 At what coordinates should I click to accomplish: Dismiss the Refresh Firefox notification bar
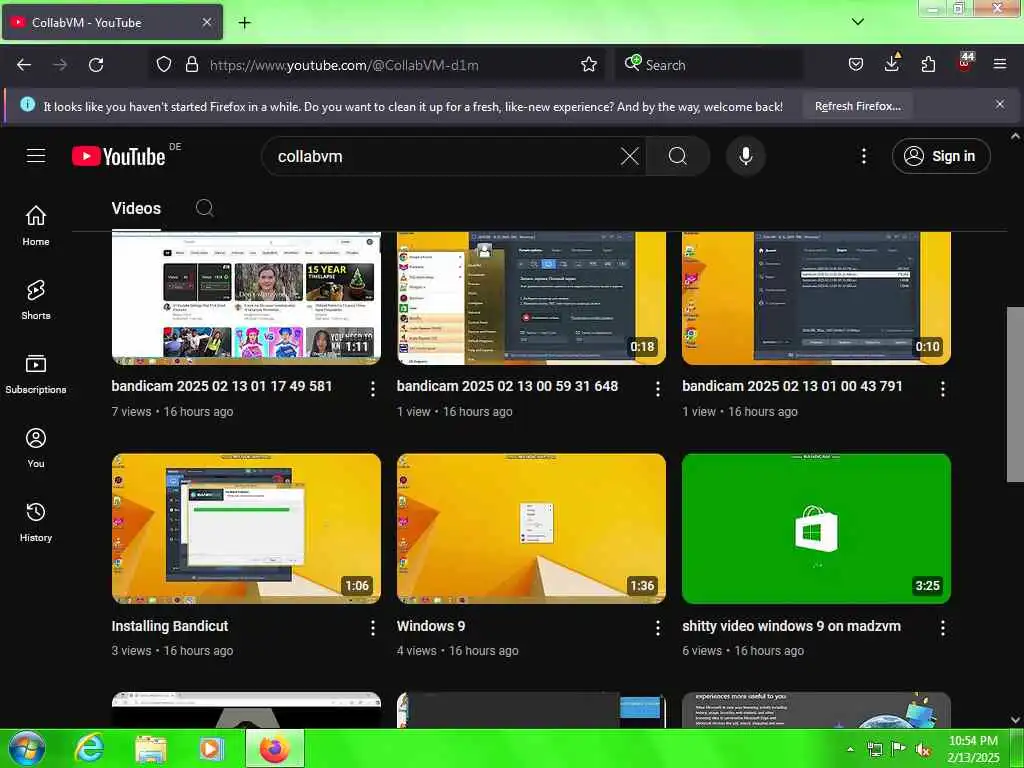999,104
